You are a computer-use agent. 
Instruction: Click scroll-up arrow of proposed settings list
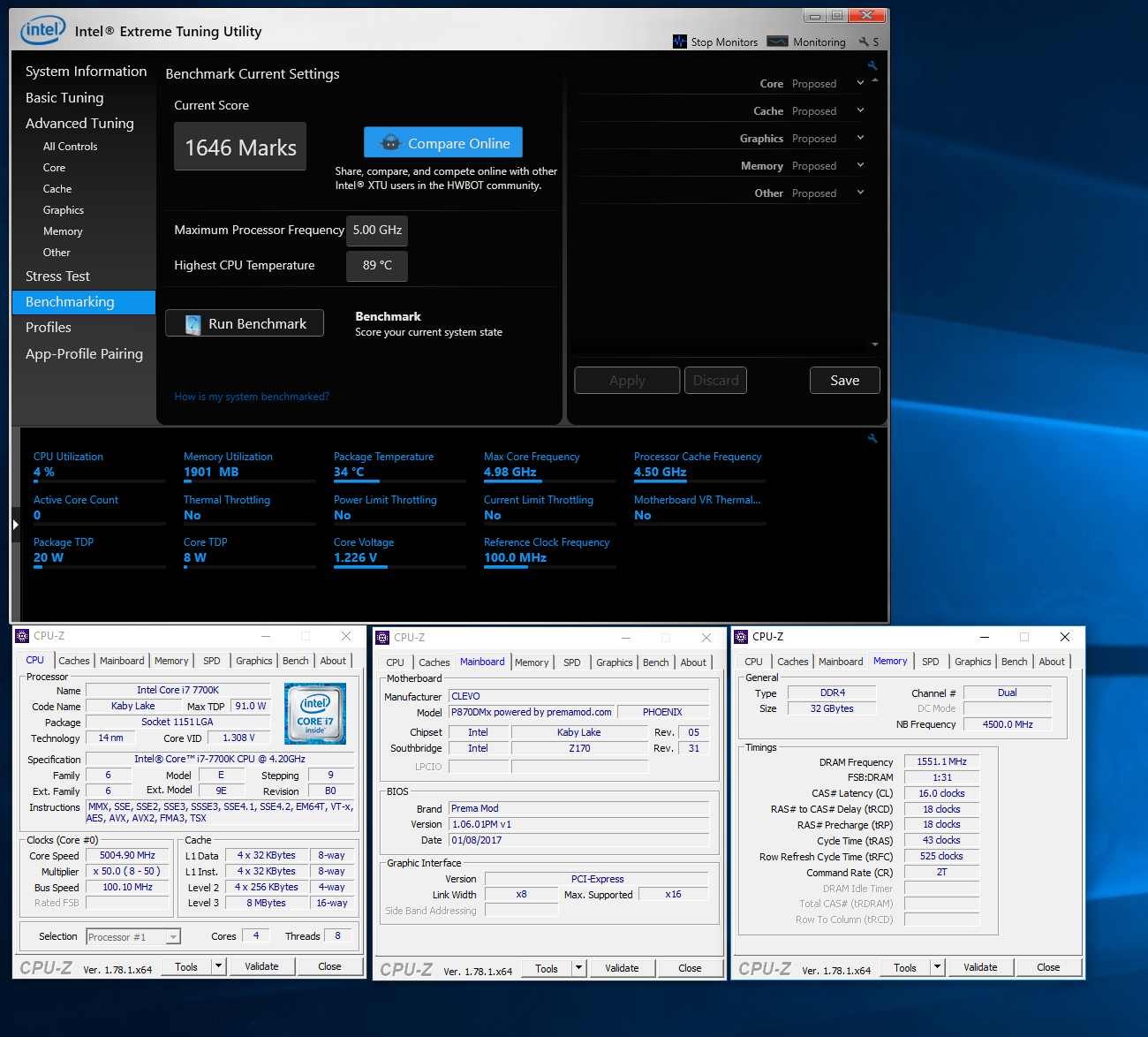[875, 80]
